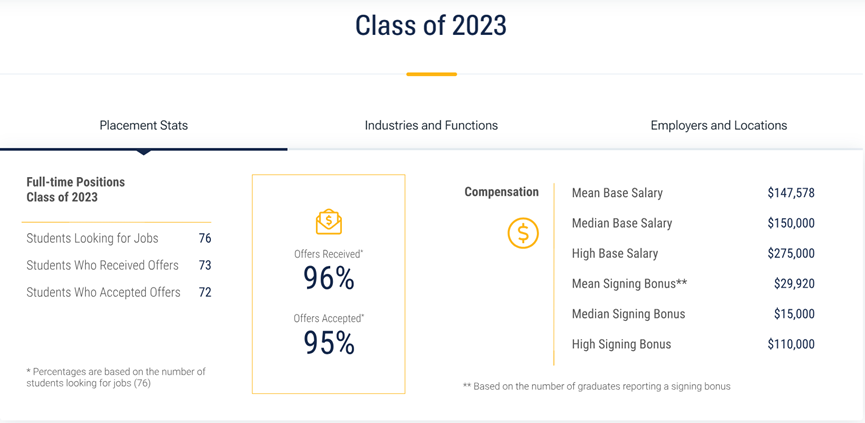Click the Mean Base Salary label
Screen dimensions: 865x423
[x=617, y=194]
